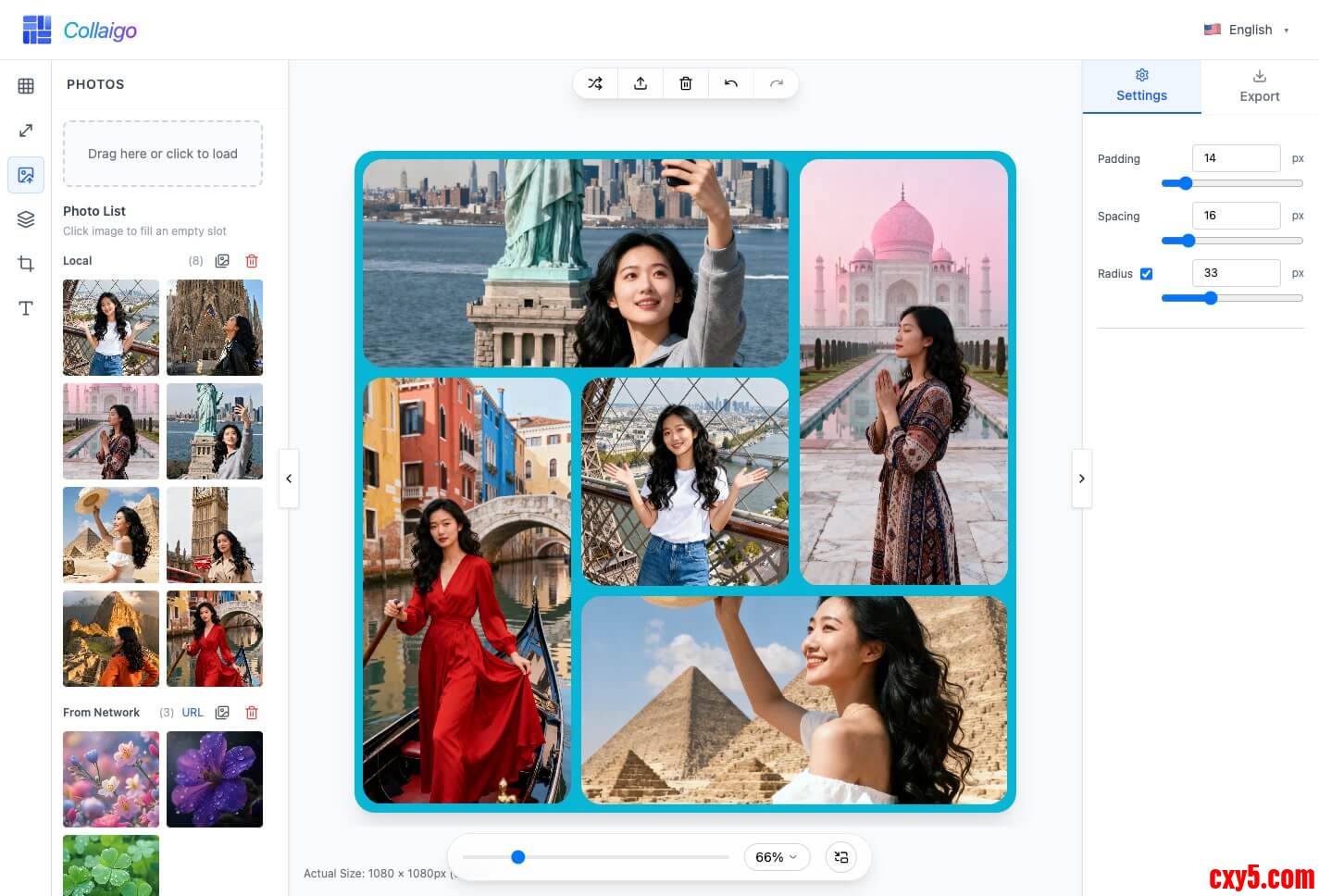Viewport: 1319px width, 896px height.
Task: Select the resize arrows tool in sidebar
Action: click(x=26, y=131)
